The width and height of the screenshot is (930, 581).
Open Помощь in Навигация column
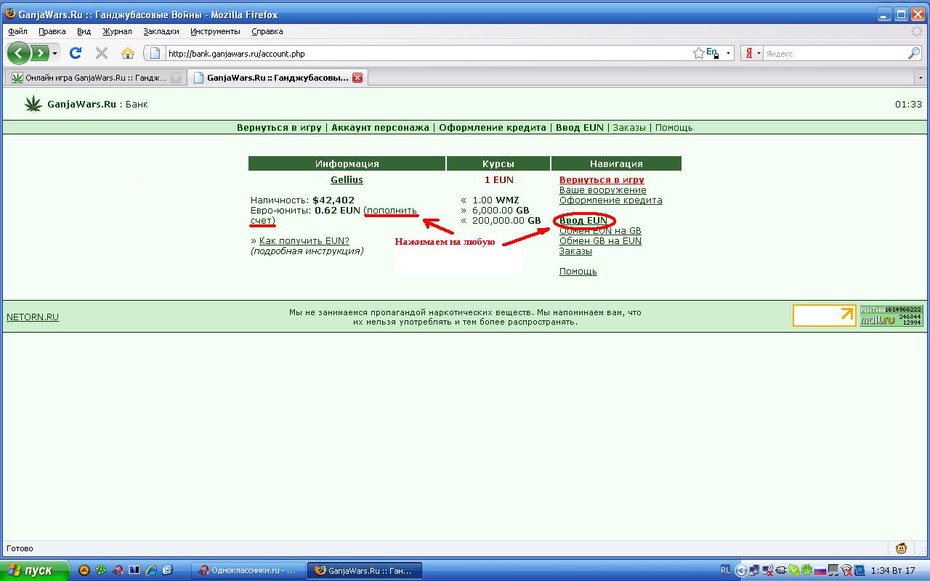[x=578, y=271]
